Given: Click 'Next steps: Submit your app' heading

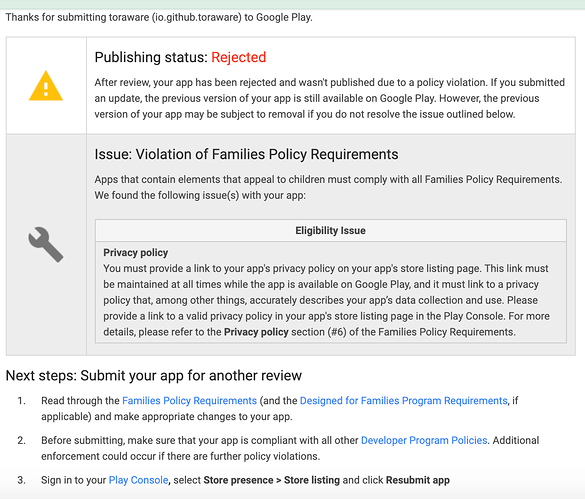Looking at the screenshot, I should [154, 375].
